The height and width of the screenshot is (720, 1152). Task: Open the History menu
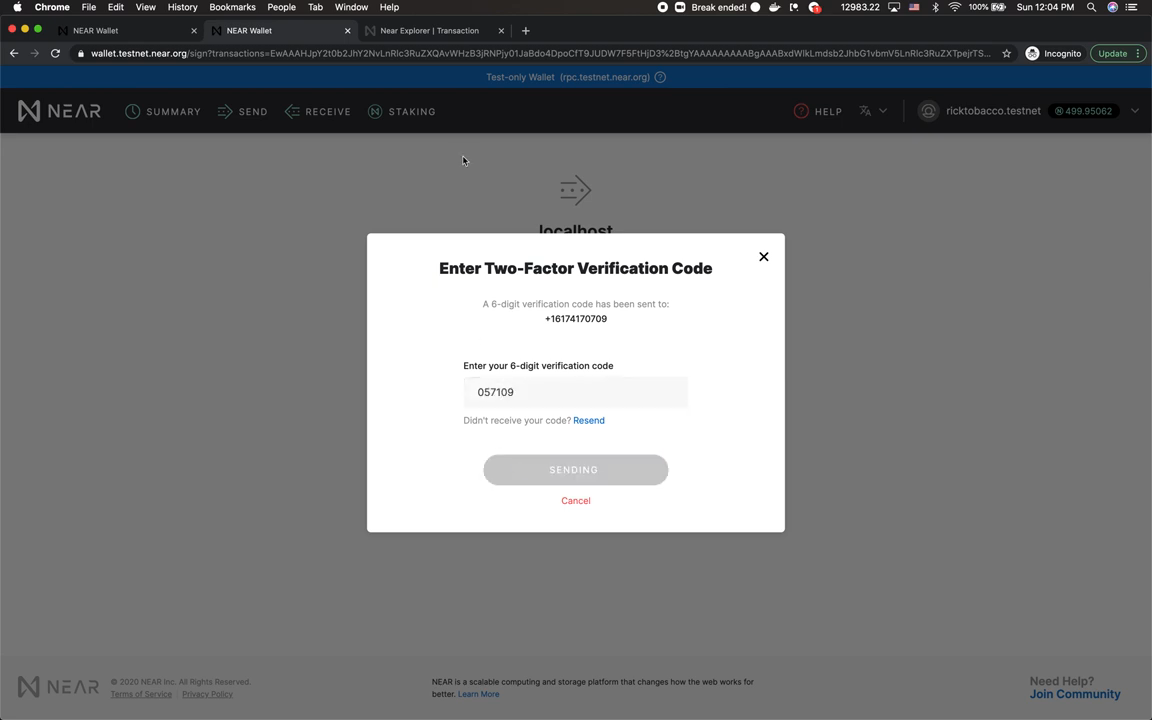coord(182,7)
